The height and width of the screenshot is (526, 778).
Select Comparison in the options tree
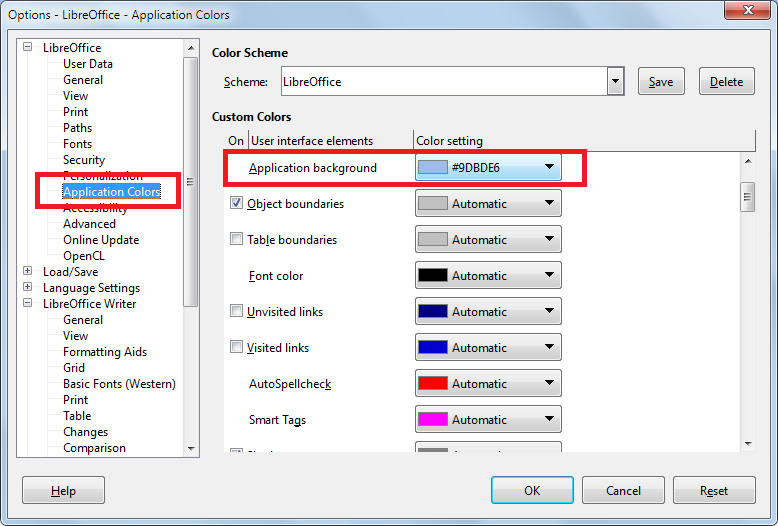[x=94, y=448]
